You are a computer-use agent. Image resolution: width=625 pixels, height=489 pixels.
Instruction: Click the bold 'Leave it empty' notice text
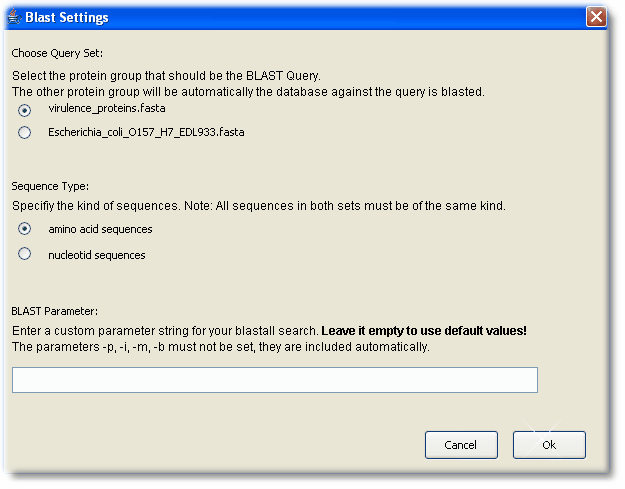coord(424,331)
